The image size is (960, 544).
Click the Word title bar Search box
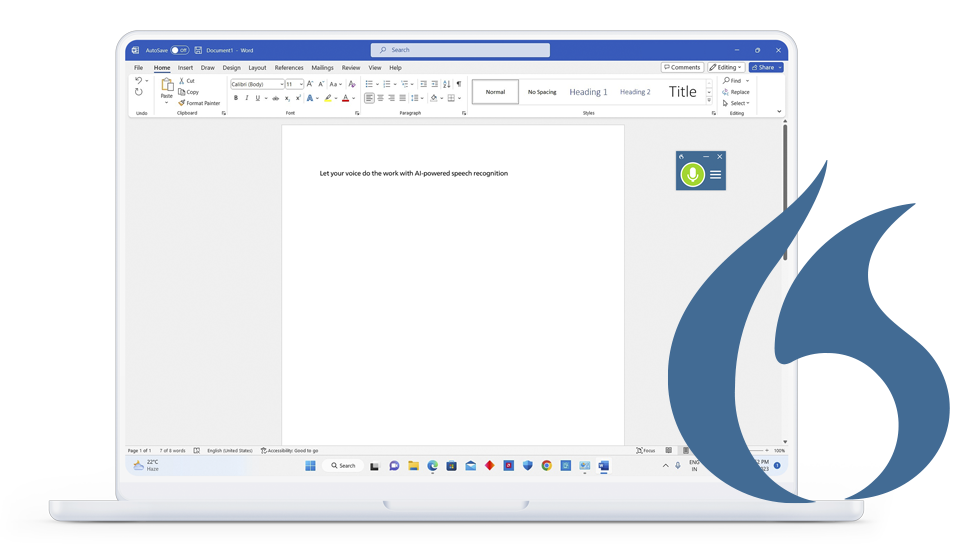[460, 50]
